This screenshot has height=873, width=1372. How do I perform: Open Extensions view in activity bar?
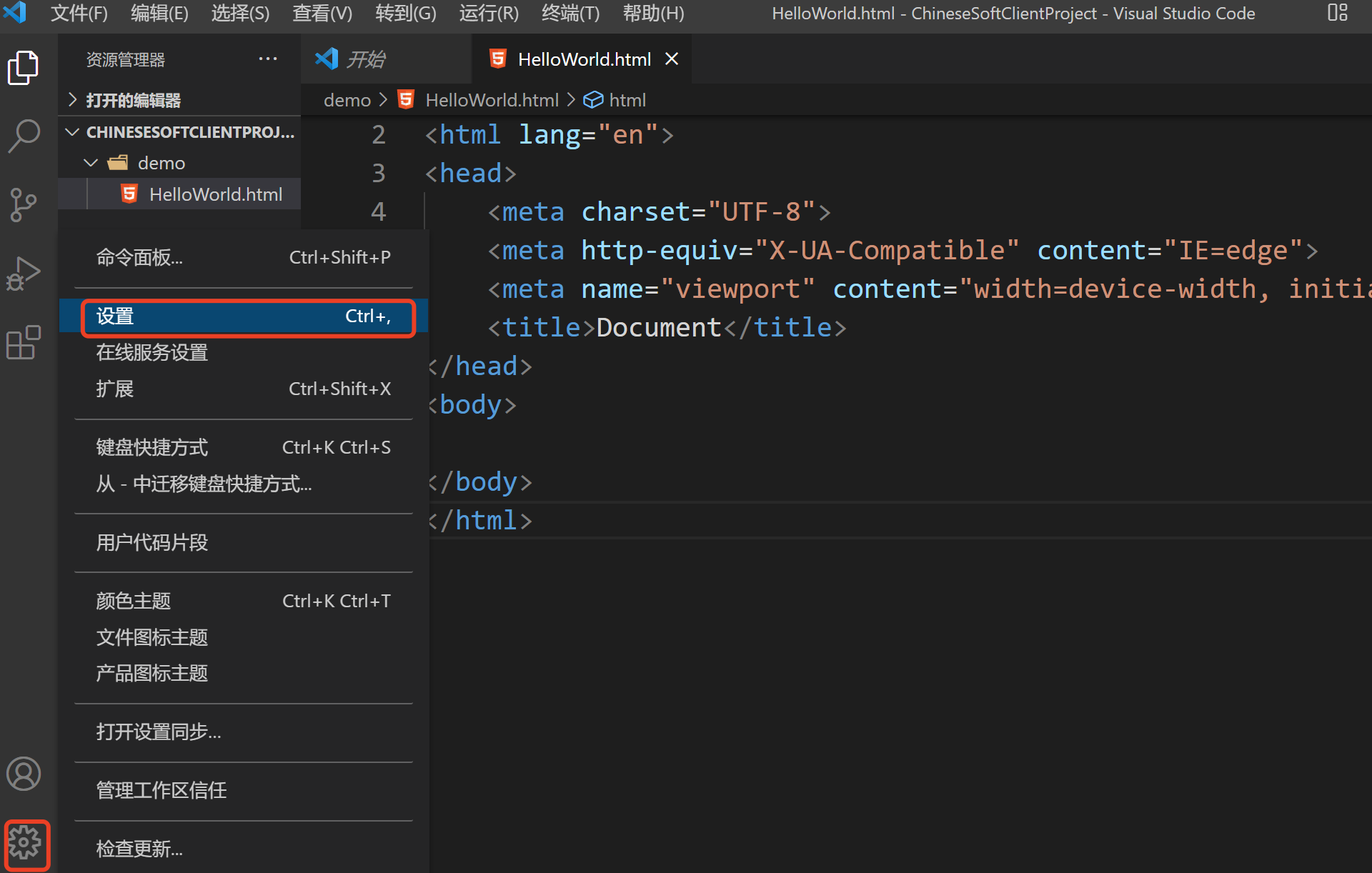tap(24, 342)
